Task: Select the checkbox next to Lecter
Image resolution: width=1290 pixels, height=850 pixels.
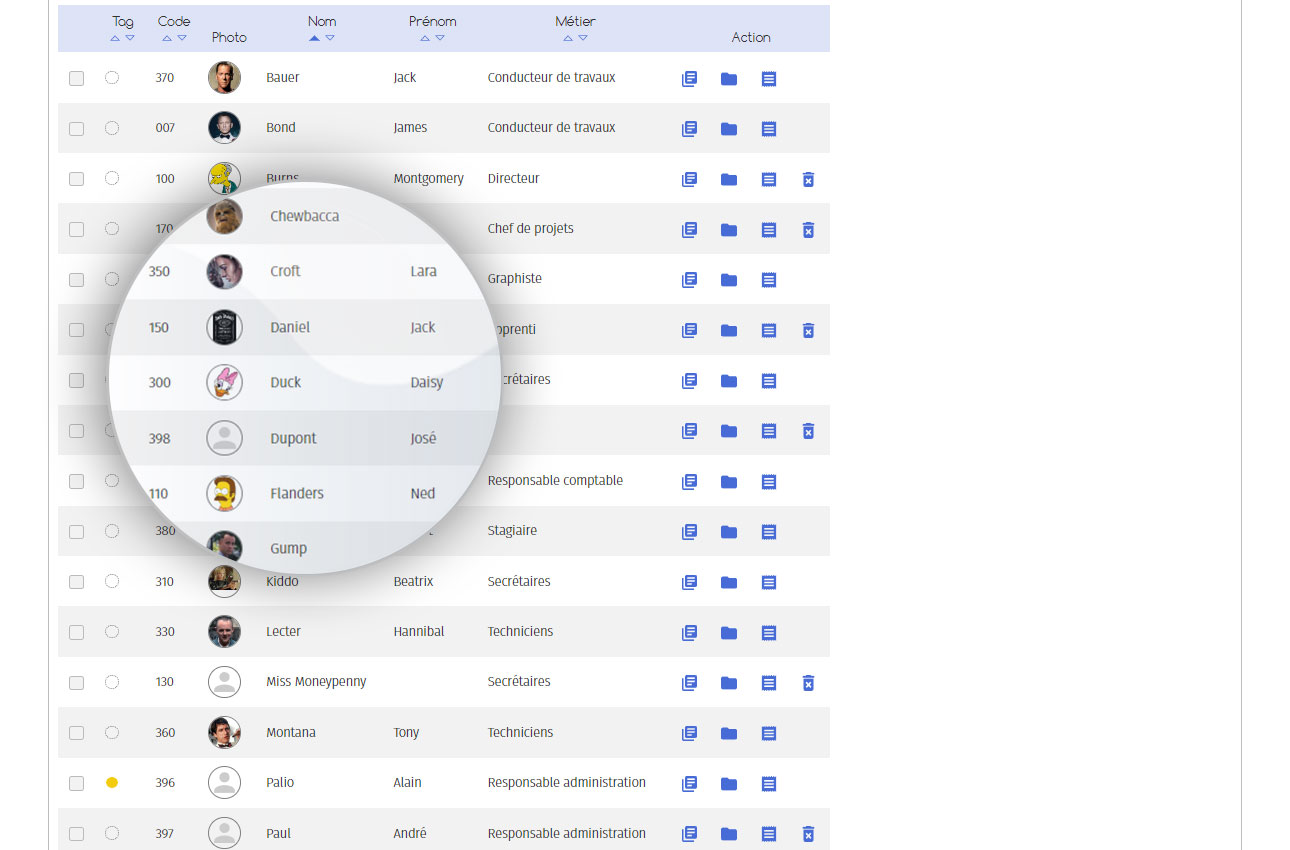Action: click(76, 632)
